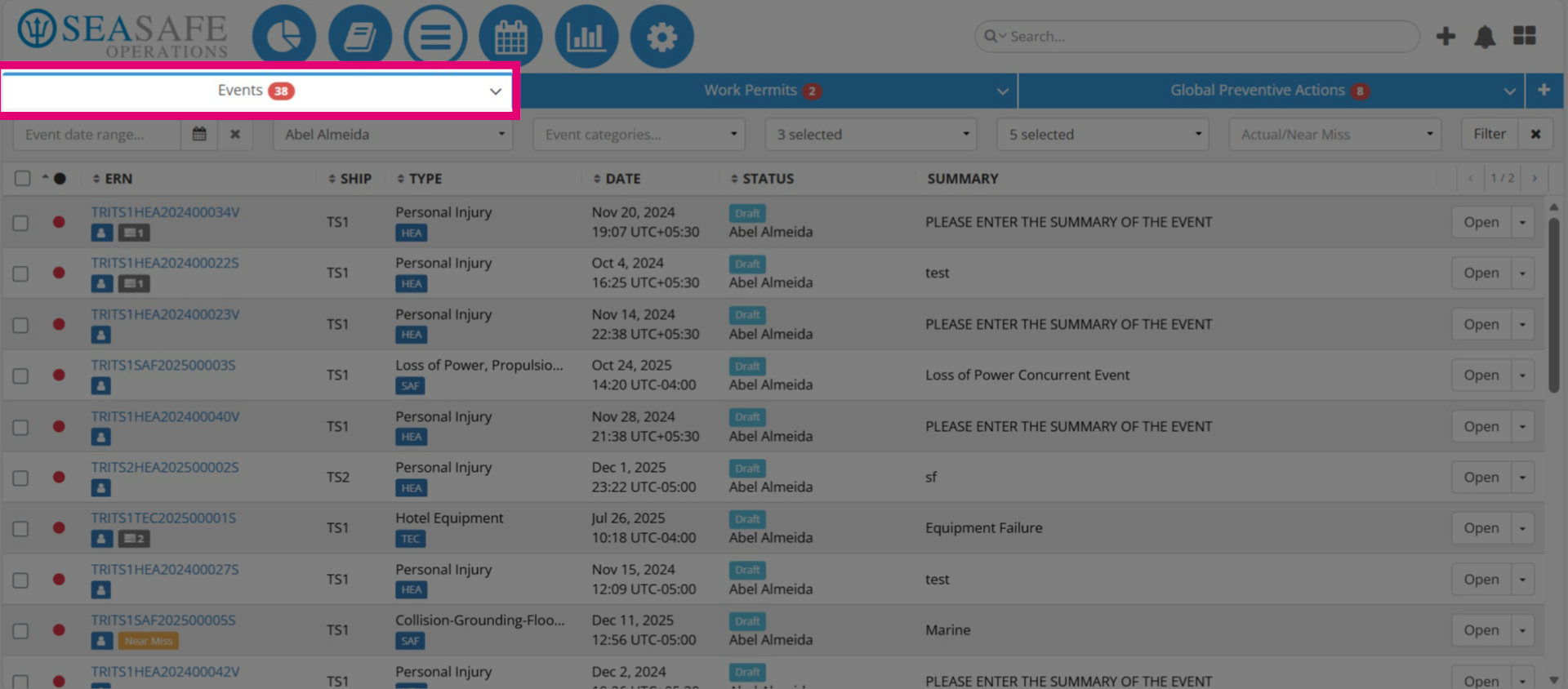Click the SeaSafe Operations logo
The width and height of the screenshot is (1568, 689).
click(122, 35)
